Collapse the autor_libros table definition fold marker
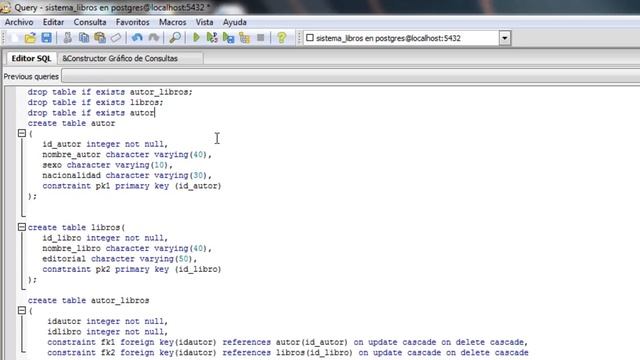640x360 pixels. (x=22, y=311)
